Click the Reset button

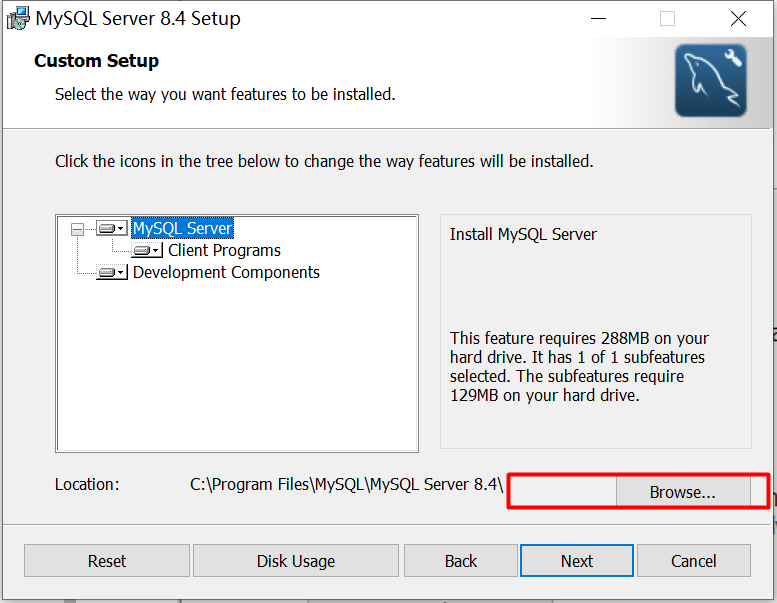[107, 561]
